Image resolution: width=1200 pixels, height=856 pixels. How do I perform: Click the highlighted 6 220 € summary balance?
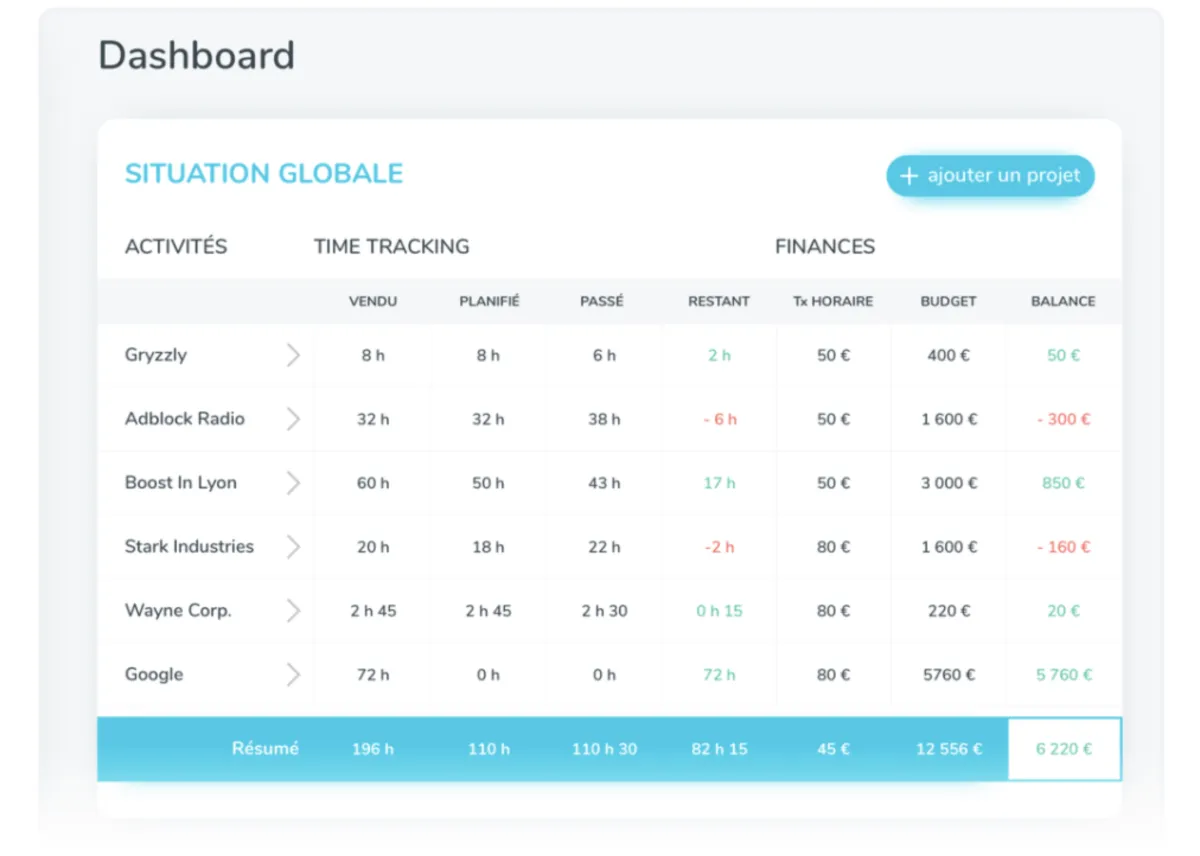click(1064, 749)
